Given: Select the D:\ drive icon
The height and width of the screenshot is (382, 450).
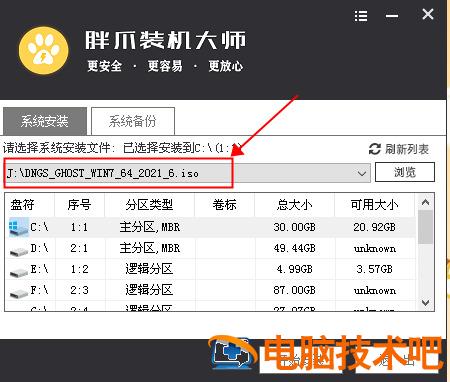Looking at the screenshot, I should (x=19, y=251).
